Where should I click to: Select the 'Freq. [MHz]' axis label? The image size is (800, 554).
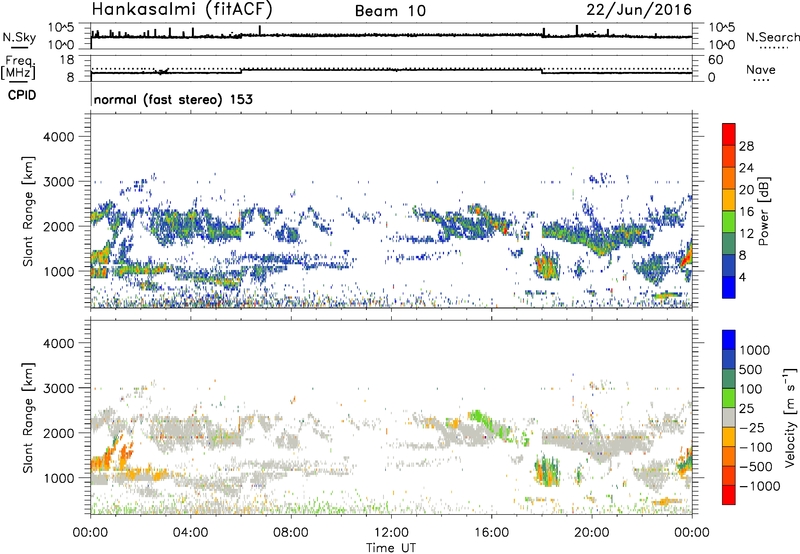[x=19, y=68]
